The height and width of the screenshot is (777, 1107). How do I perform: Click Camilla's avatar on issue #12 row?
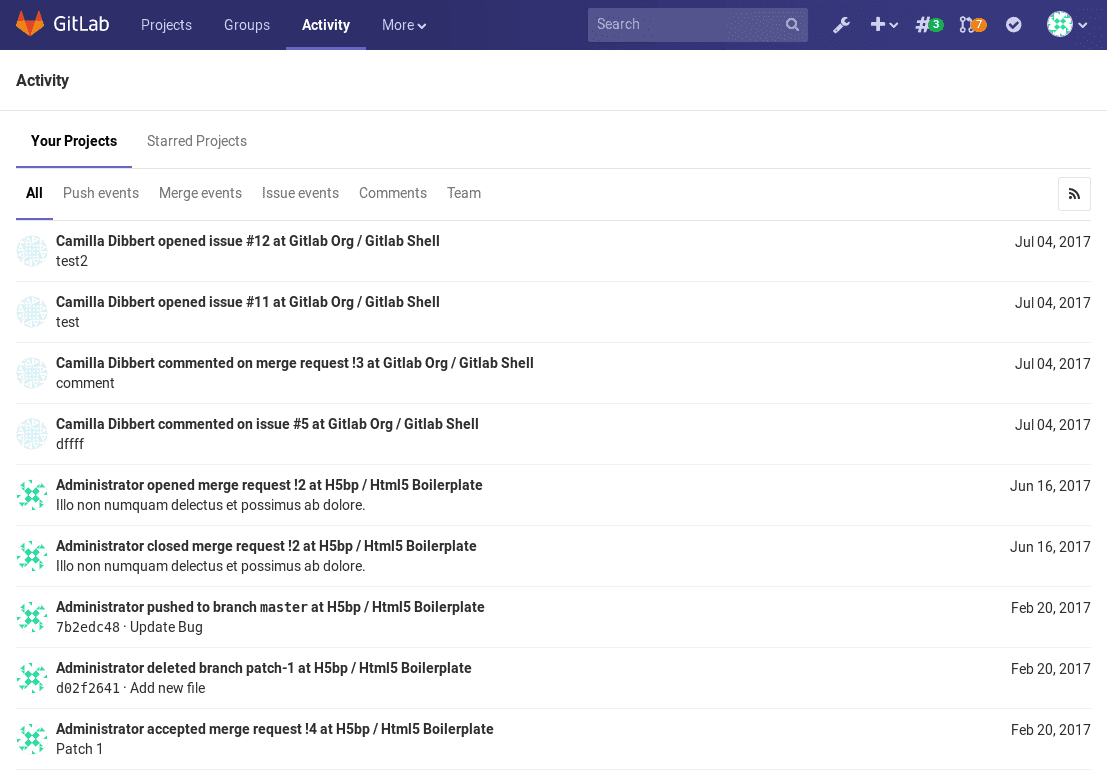pyautogui.click(x=32, y=251)
